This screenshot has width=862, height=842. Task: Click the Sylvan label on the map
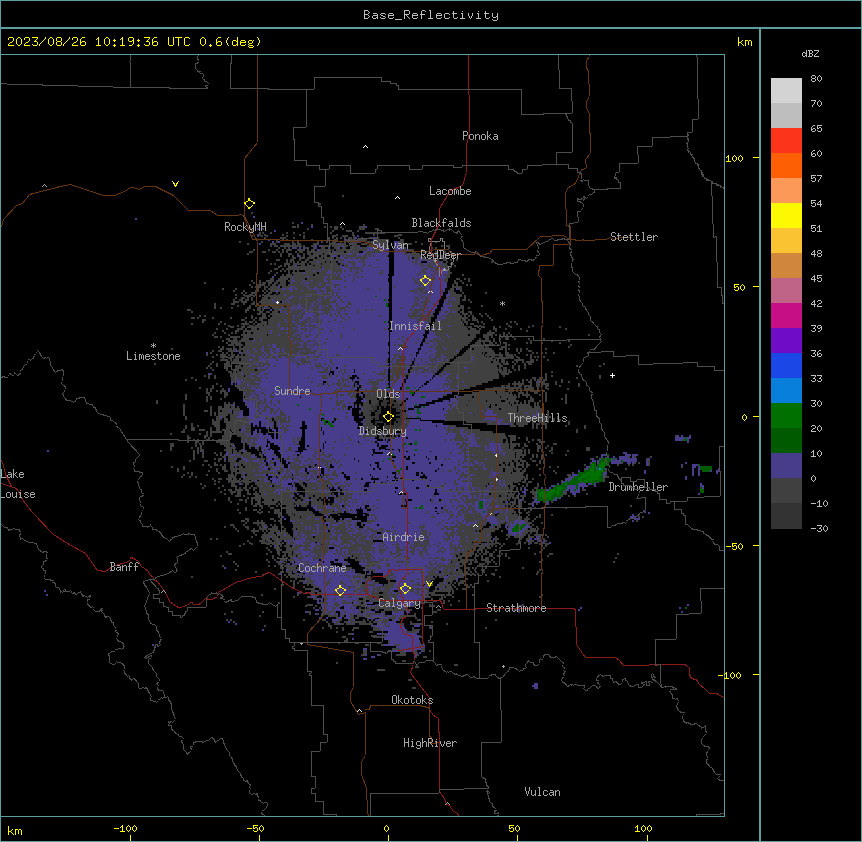point(390,245)
